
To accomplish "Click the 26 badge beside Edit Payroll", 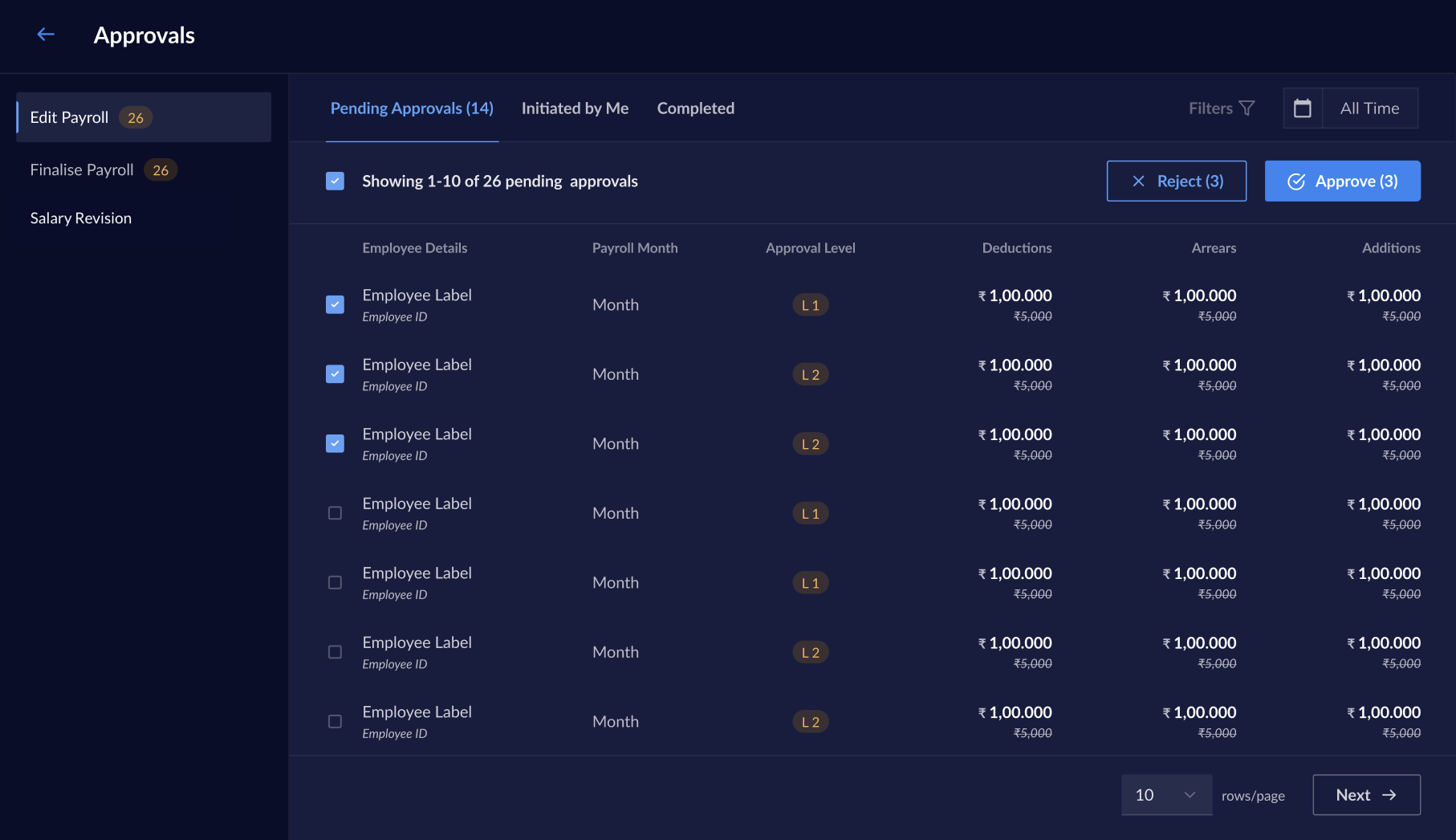I will click(x=136, y=118).
